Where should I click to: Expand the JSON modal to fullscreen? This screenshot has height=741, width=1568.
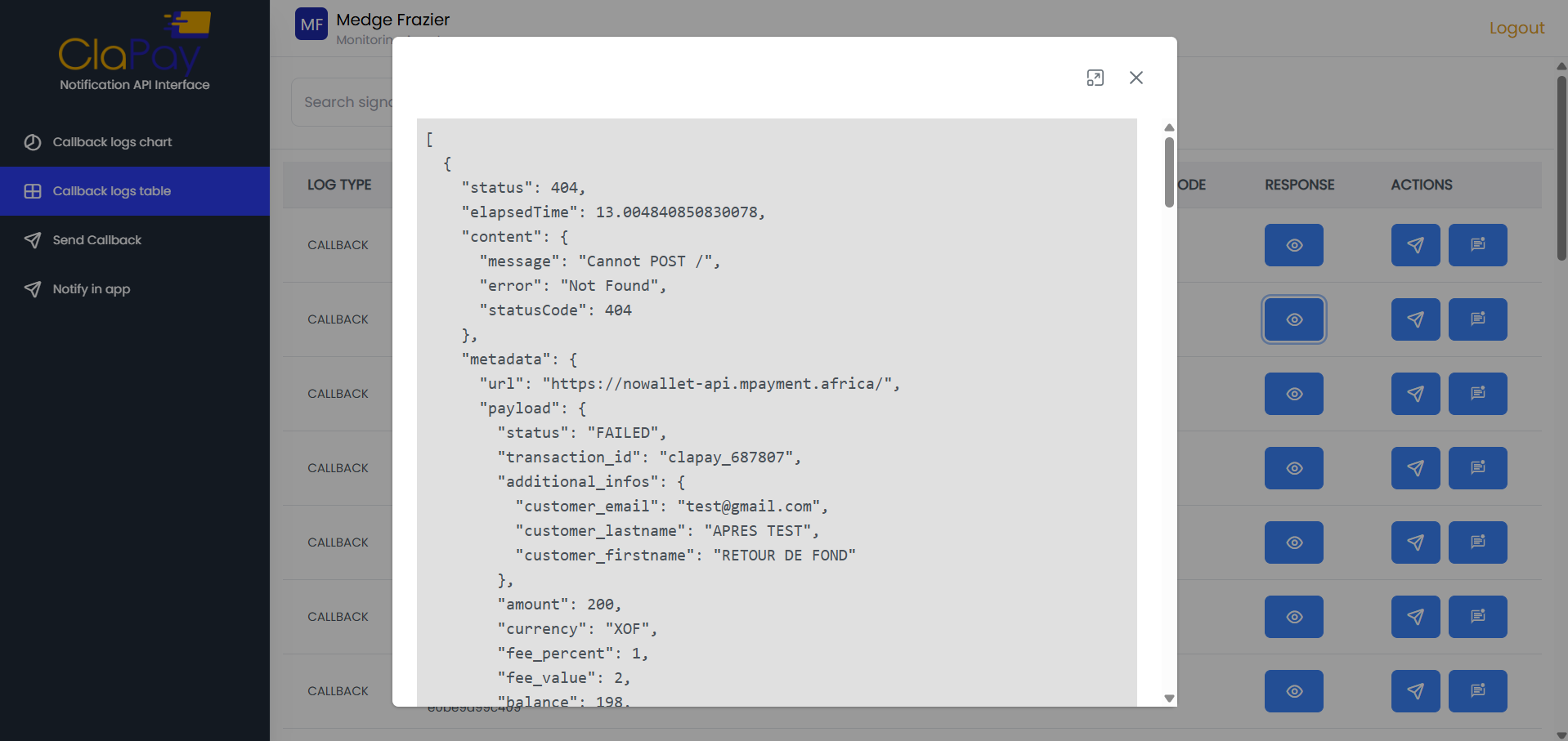[x=1095, y=78]
